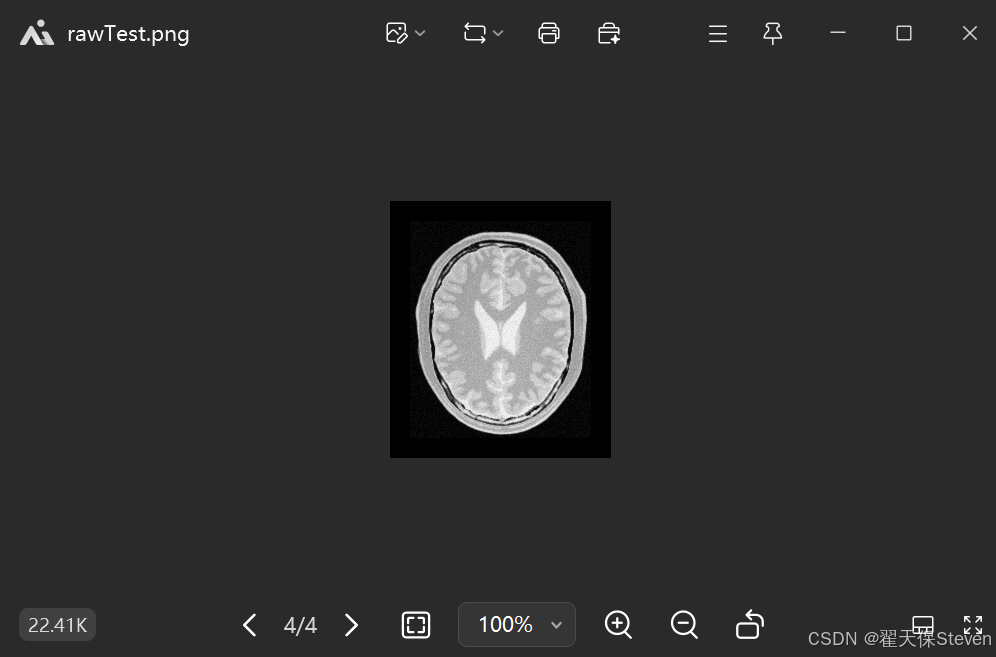Image resolution: width=996 pixels, height=657 pixels.
Task: Zoom out of the image
Action: pyautogui.click(x=684, y=625)
